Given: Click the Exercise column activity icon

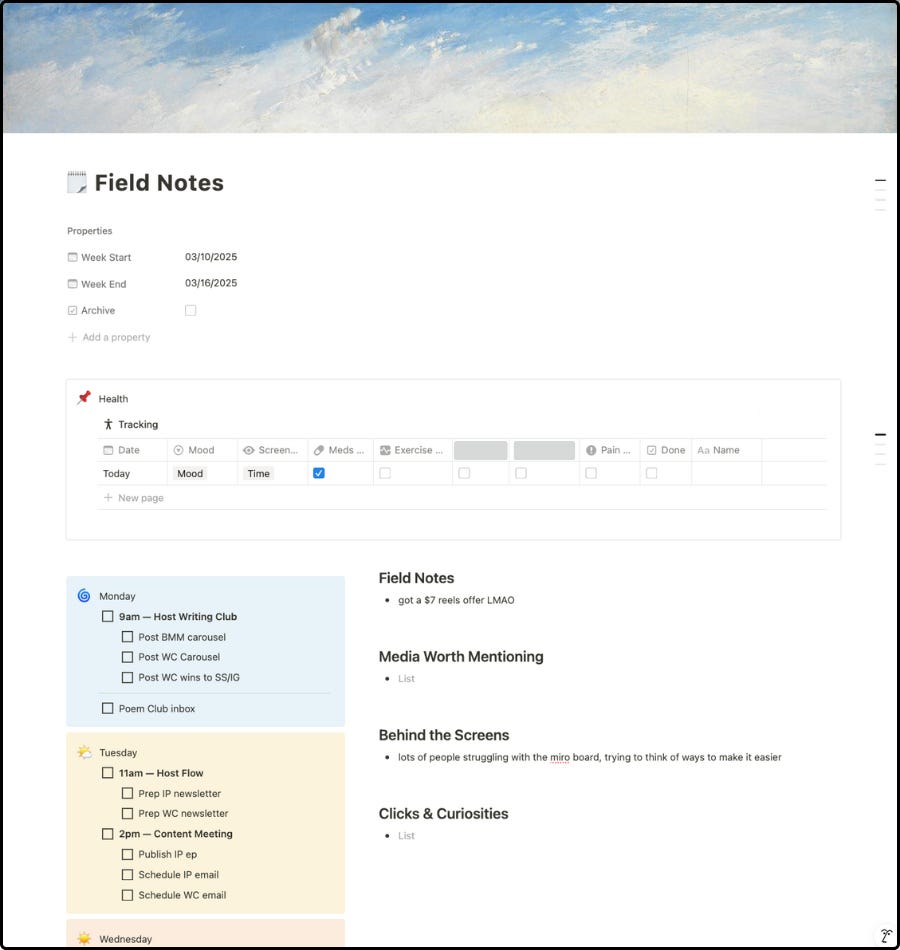Looking at the screenshot, I should click(385, 450).
